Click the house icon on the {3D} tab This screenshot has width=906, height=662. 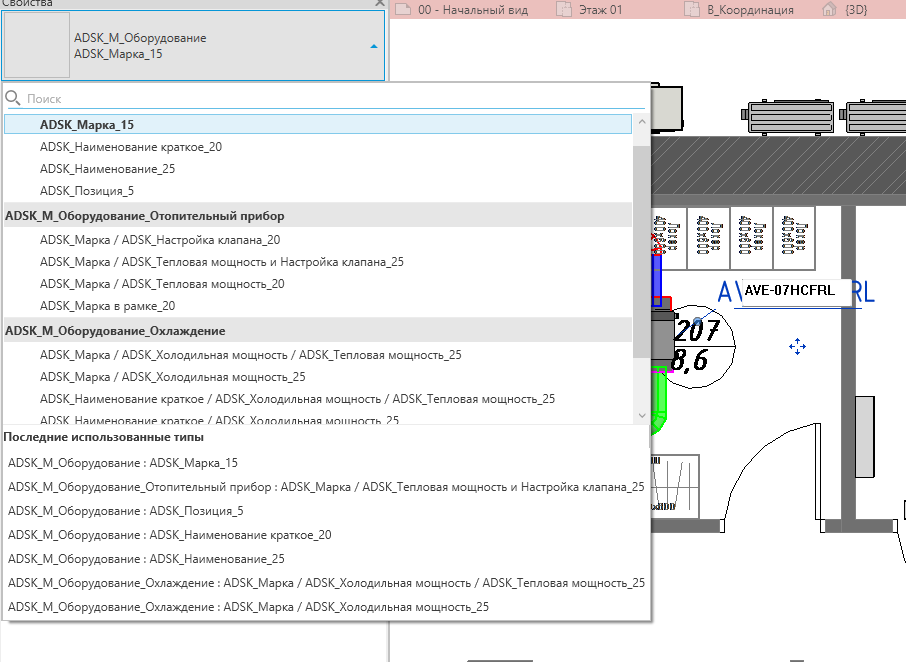[828, 10]
